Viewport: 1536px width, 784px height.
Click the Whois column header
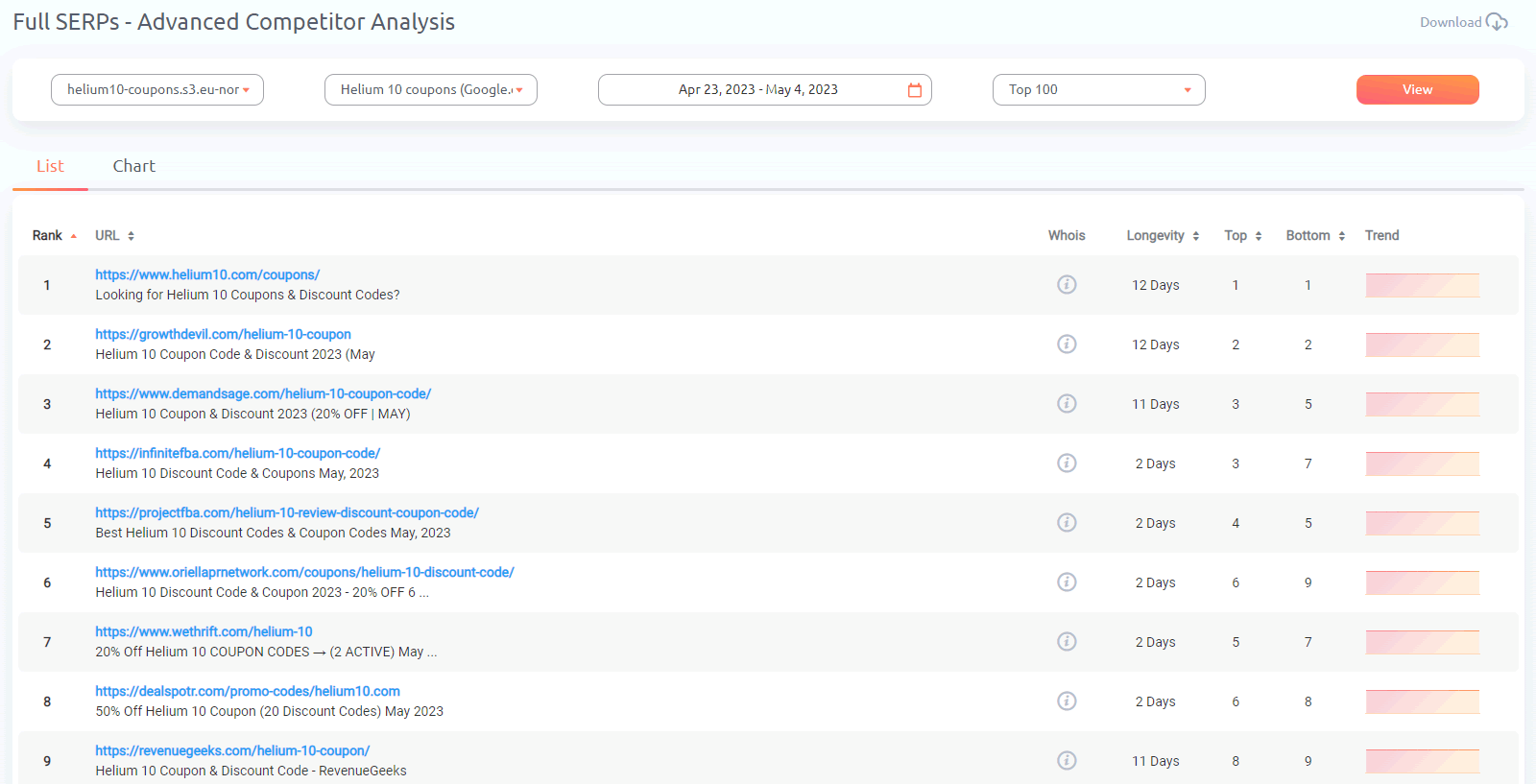pyautogui.click(x=1067, y=235)
